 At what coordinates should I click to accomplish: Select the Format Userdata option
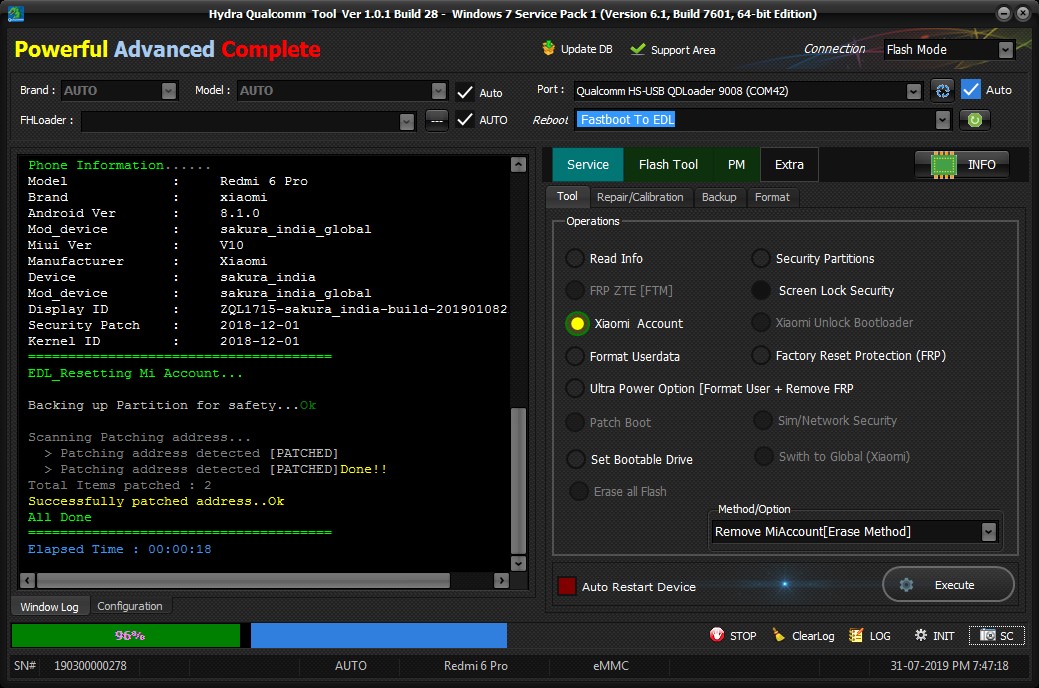click(575, 356)
